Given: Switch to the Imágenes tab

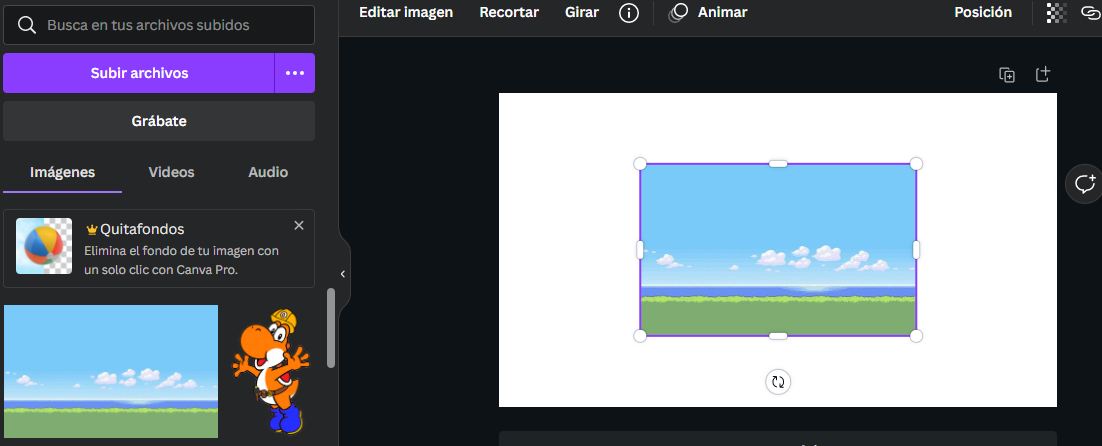Looking at the screenshot, I should click(x=63, y=172).
